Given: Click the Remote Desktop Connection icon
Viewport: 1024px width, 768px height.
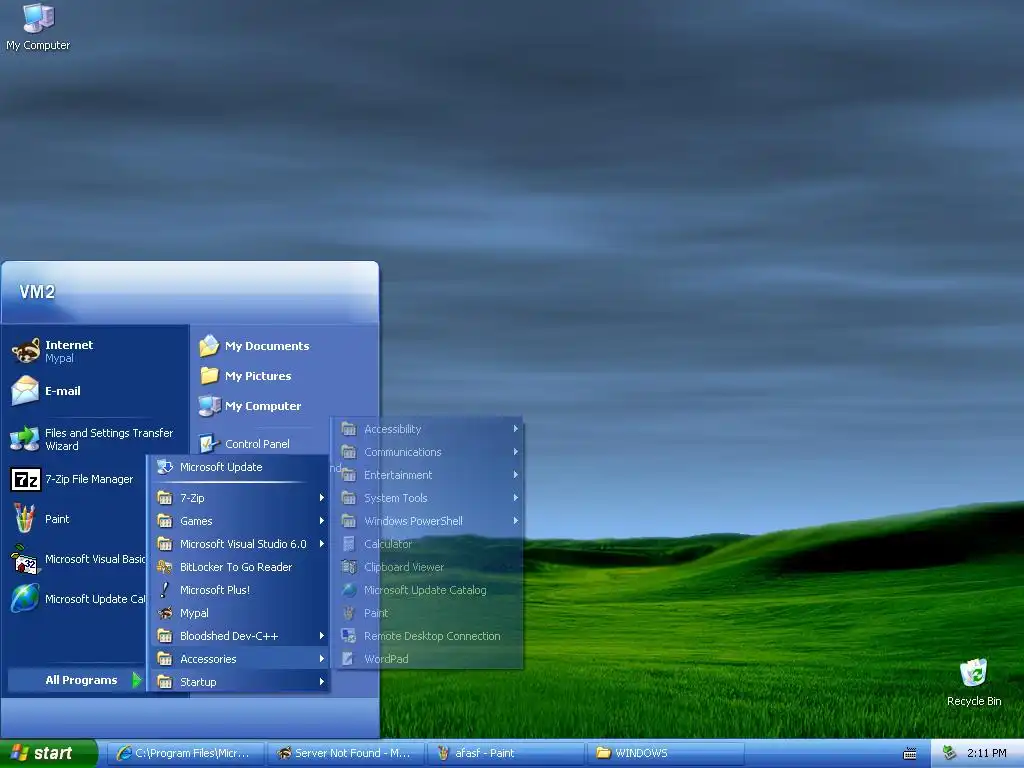Looking at the screenshot, I should point(349,635).
